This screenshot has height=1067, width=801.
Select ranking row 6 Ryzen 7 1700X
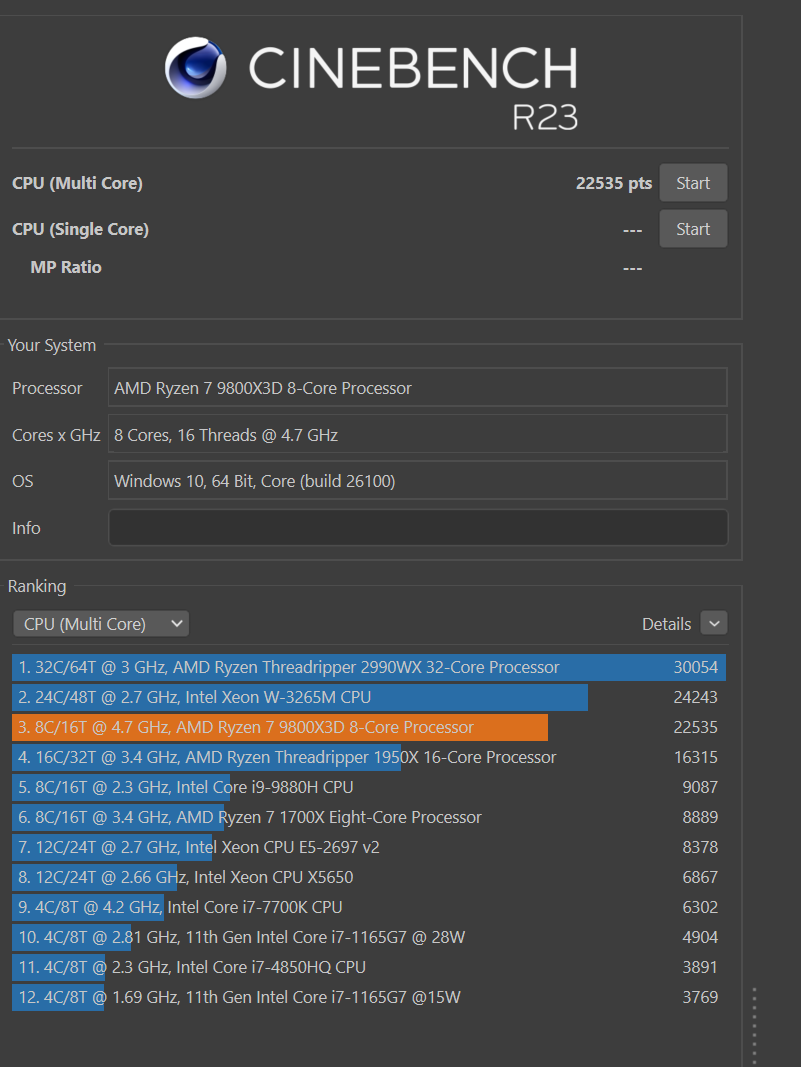(x=369, y=817)
